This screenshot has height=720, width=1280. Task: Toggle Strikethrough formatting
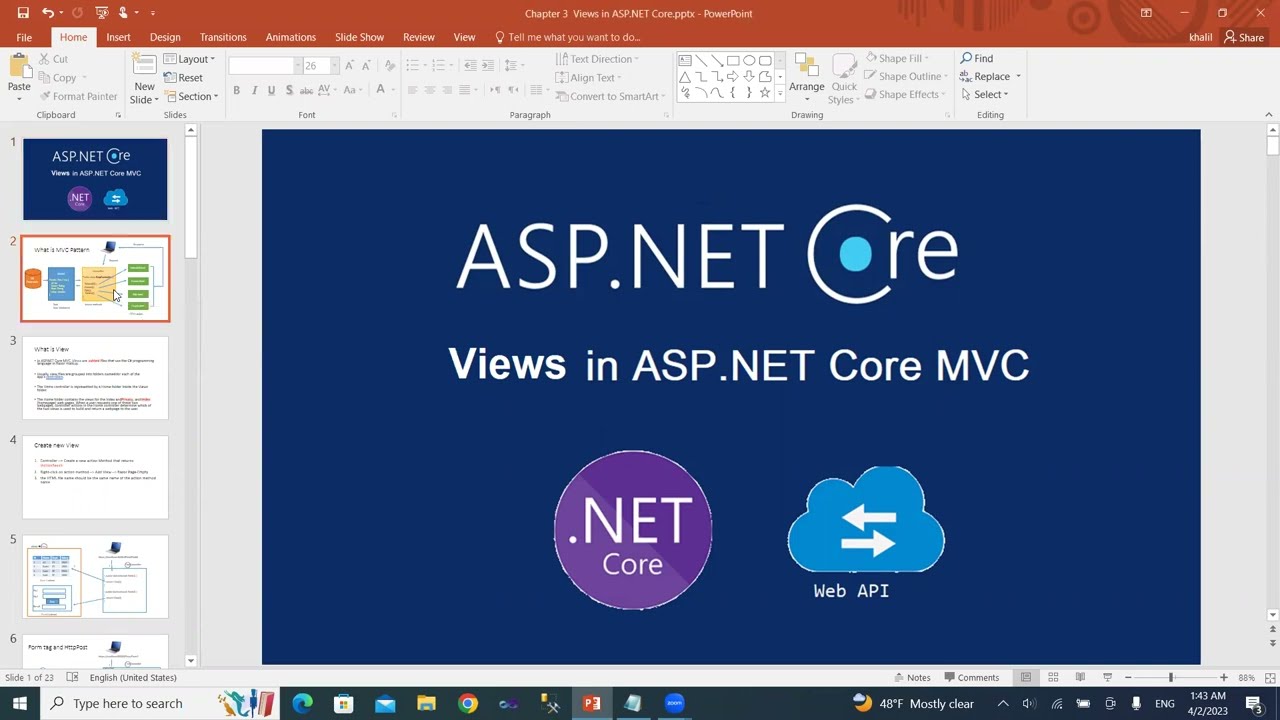coord(307,90)
